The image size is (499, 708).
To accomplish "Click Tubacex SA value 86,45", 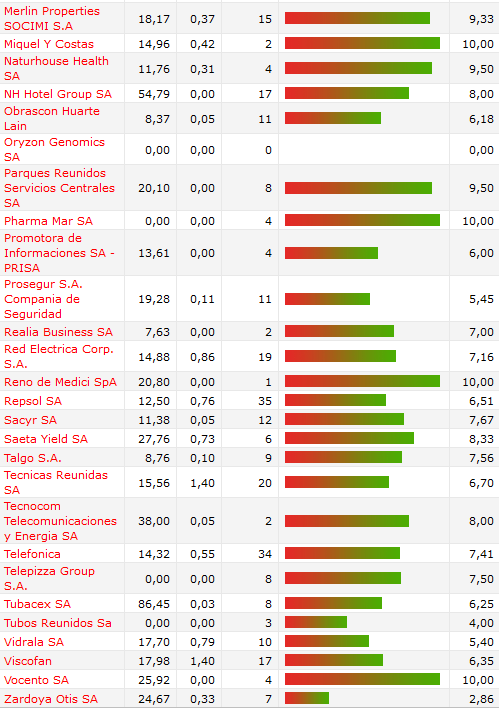I will point(154,604).
